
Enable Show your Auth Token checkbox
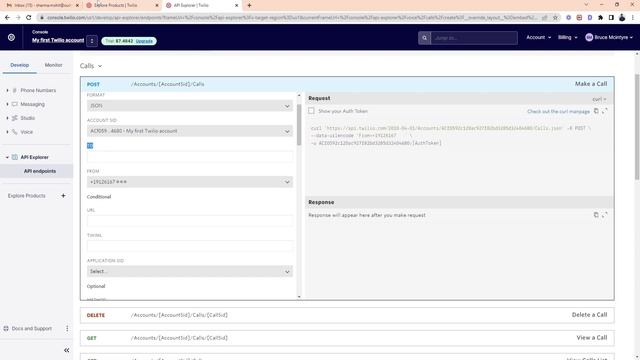[x=311, y=111]
